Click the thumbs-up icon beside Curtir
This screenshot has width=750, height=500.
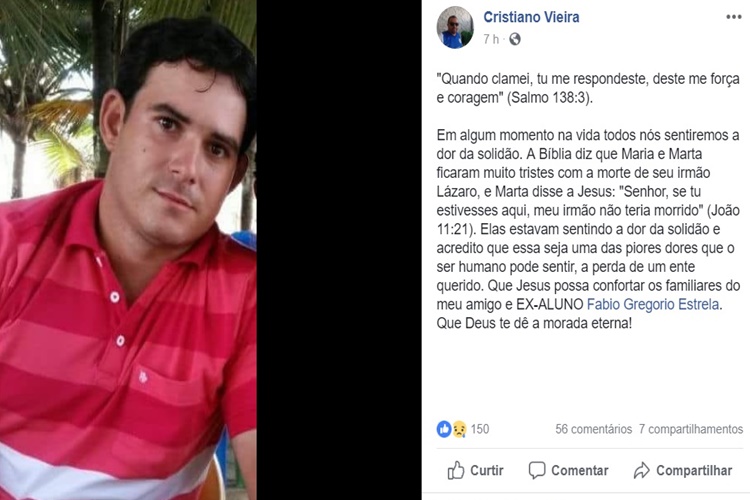point(455,470)
